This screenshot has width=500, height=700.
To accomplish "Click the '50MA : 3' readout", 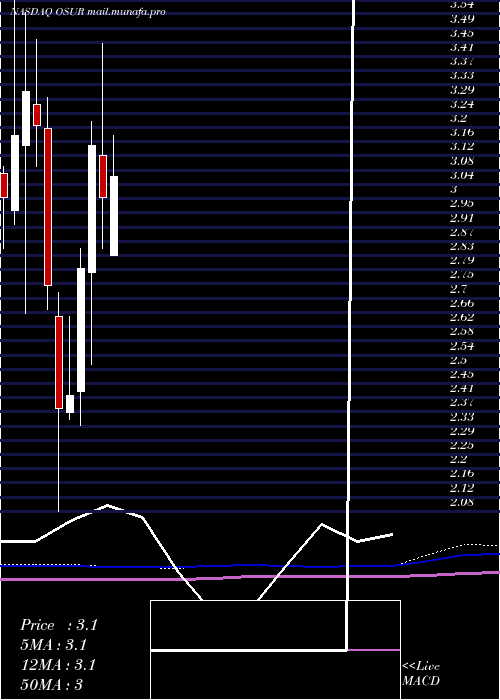I will tap(52, 685).
